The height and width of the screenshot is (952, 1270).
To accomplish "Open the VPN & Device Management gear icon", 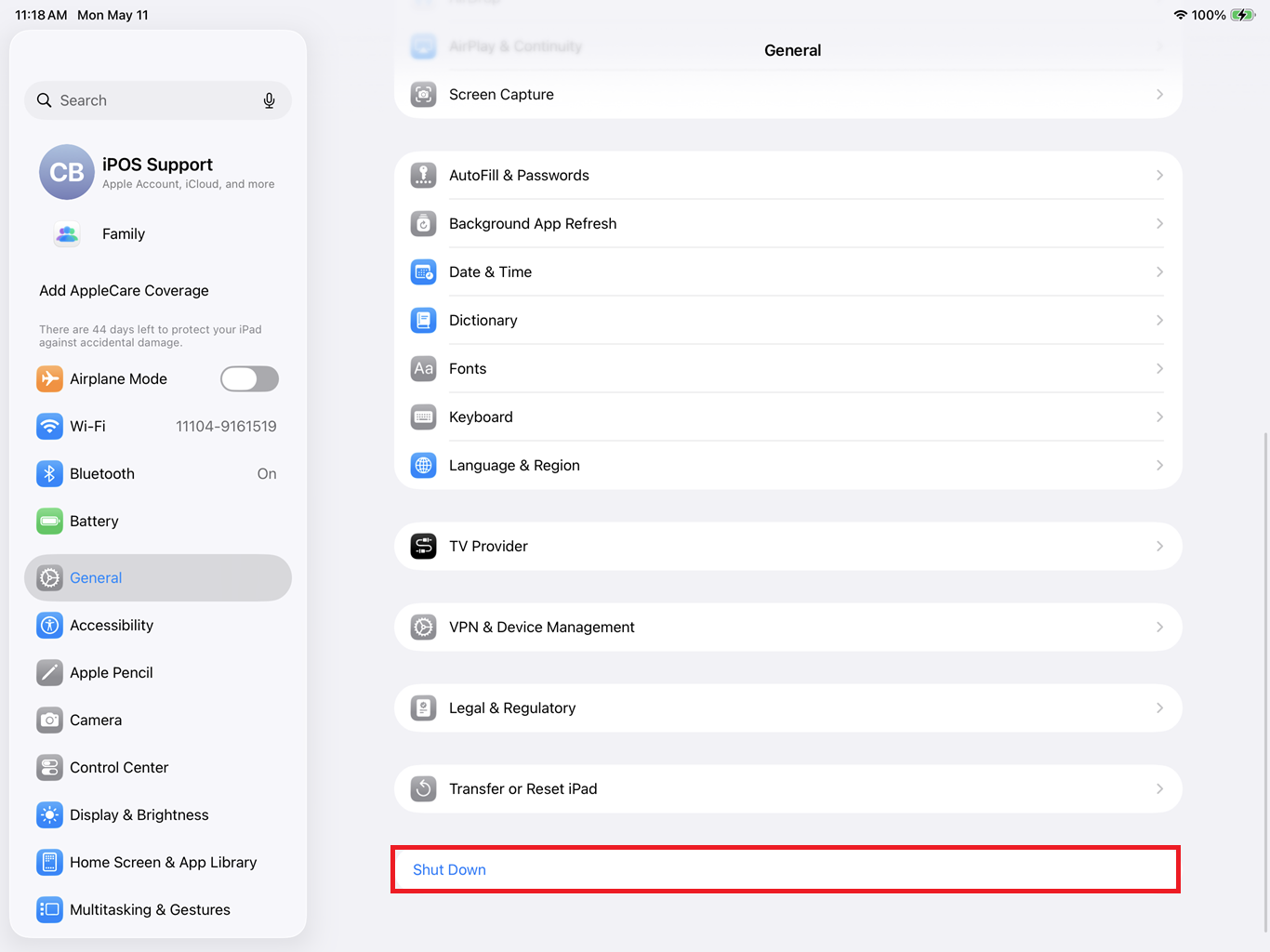I will point(424,628).
